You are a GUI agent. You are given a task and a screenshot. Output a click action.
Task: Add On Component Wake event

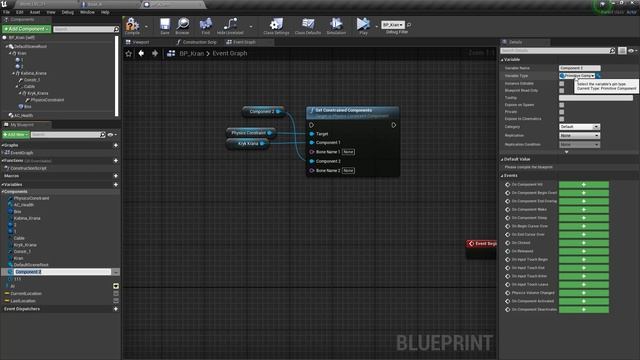(584, 210)
